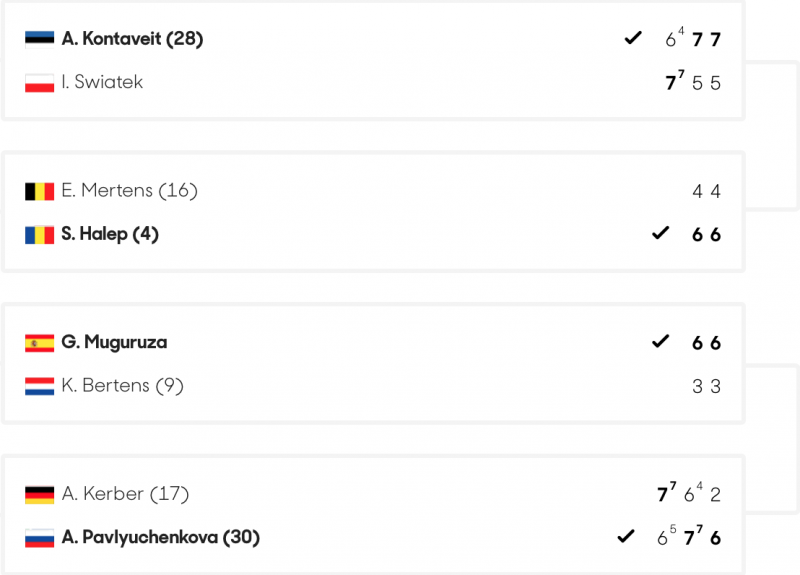
Task: Click the winner checkmark on Pavlyuchenkova's row
Action: [x=626, y=537]
